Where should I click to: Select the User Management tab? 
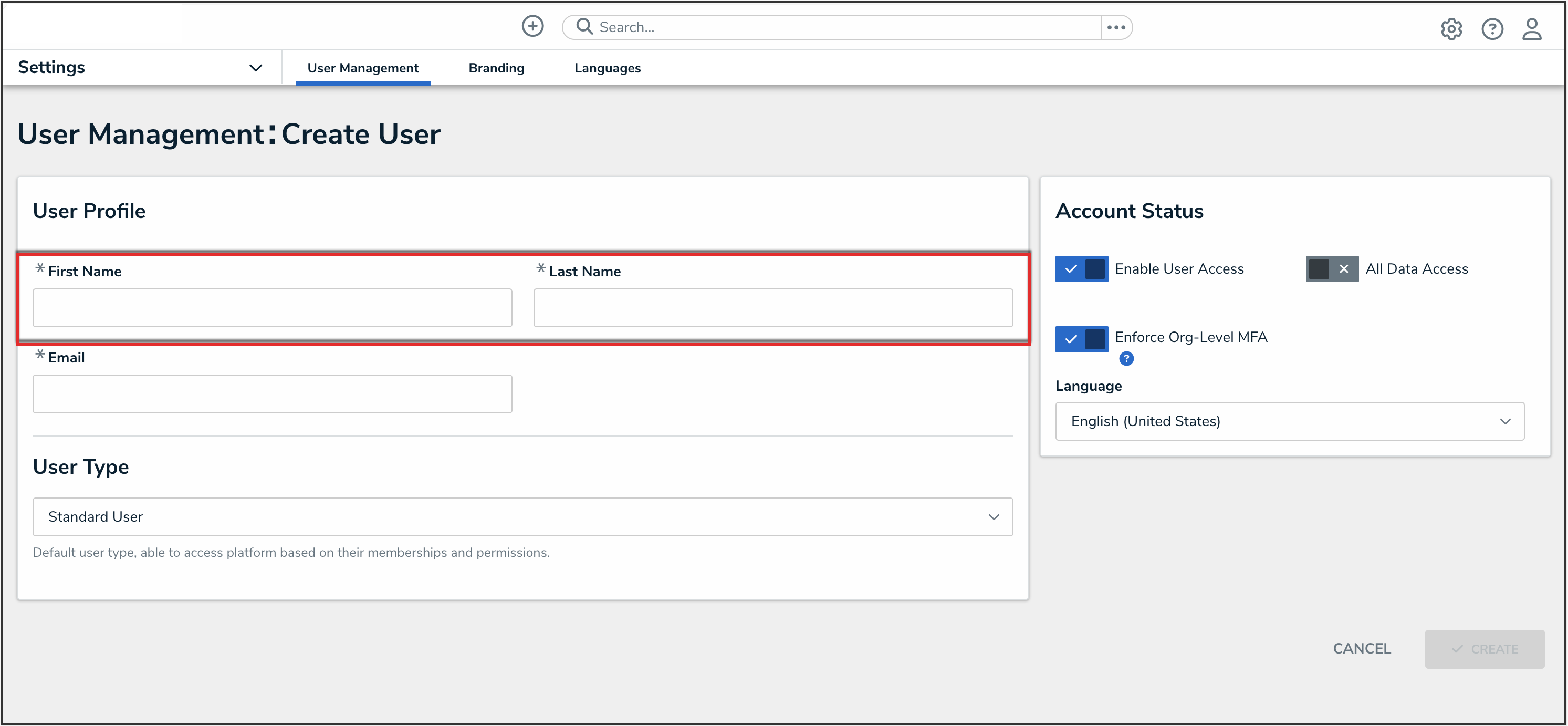pos(362,68)
